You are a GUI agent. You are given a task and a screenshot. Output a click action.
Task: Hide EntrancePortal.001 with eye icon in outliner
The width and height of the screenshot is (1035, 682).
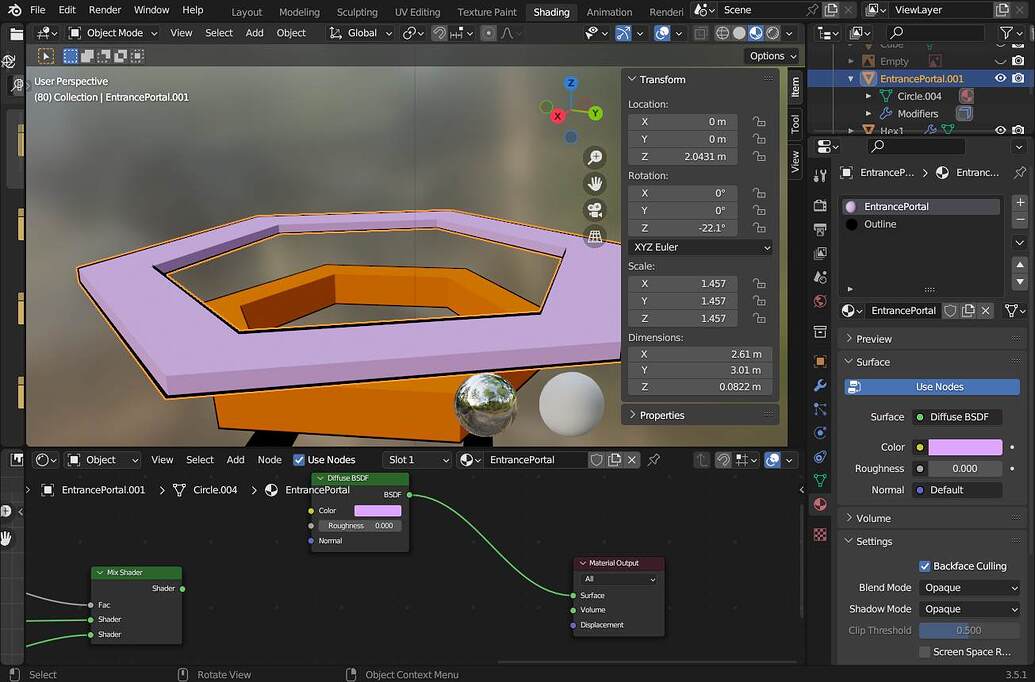1001,78
